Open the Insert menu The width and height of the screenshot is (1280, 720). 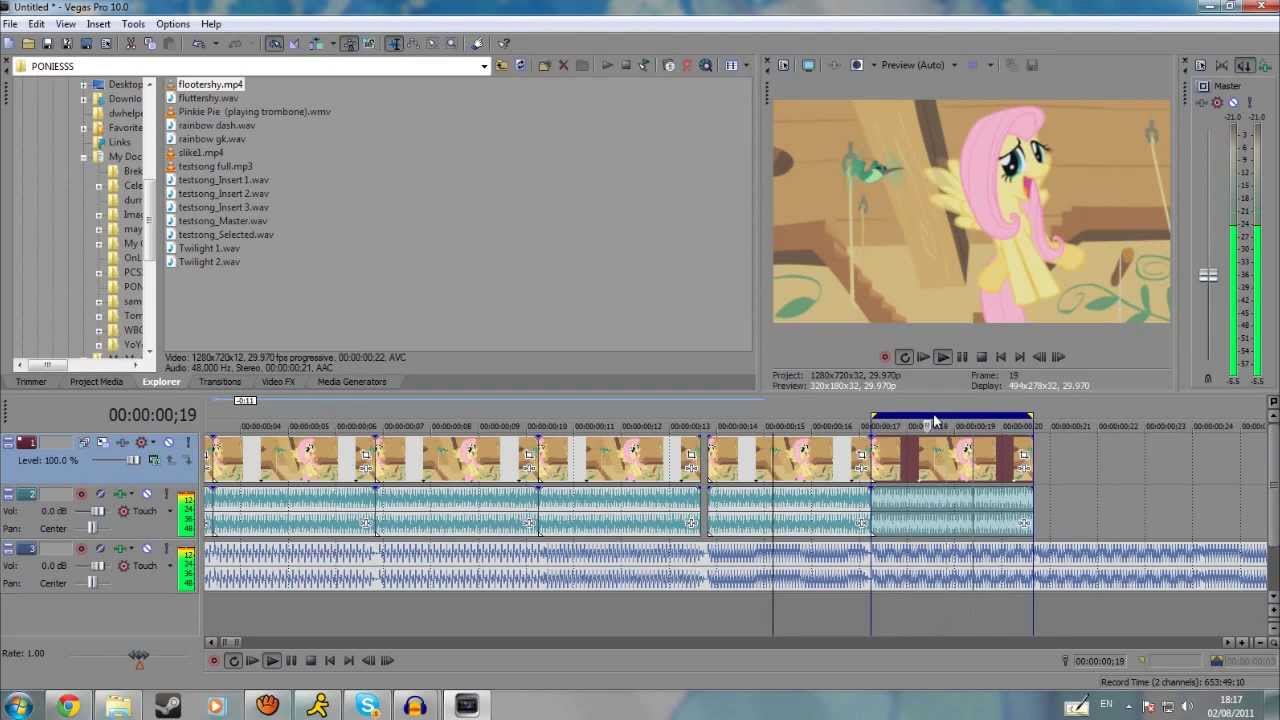(x=98, y=24)
